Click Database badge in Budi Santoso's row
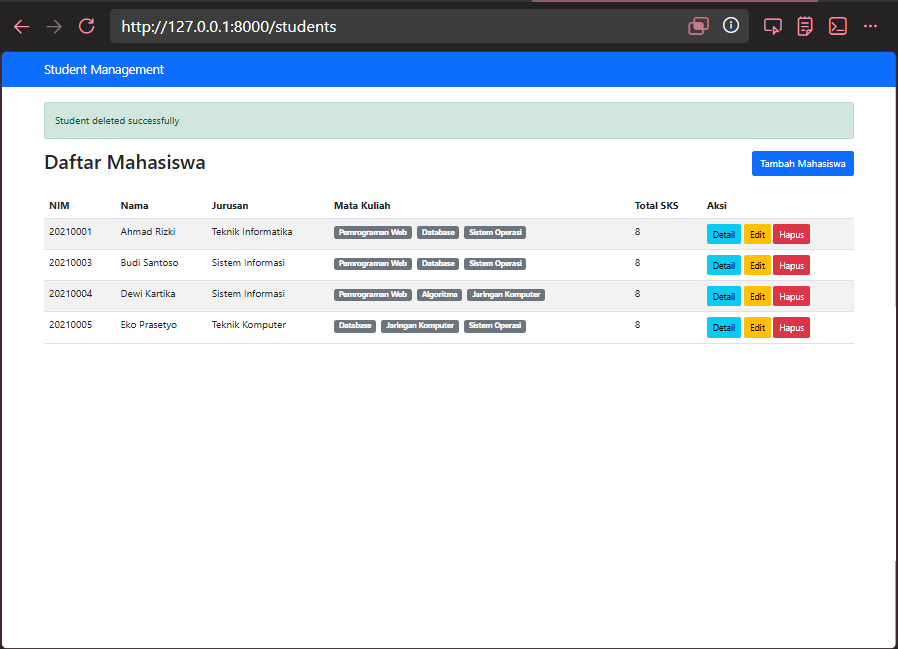 (438, 263)
